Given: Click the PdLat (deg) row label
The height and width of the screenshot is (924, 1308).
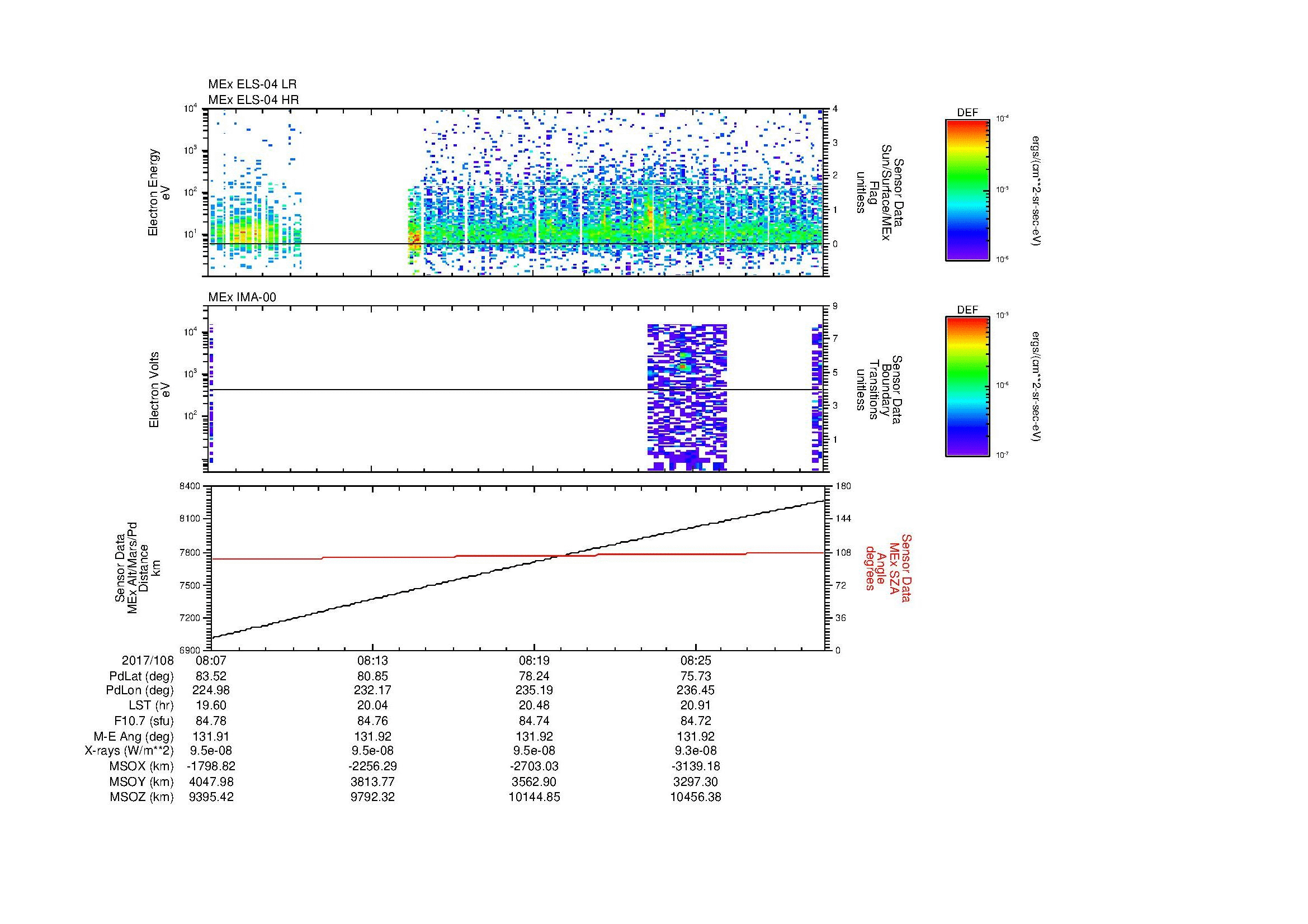Looking at the screenshot, I should [141, 676].
